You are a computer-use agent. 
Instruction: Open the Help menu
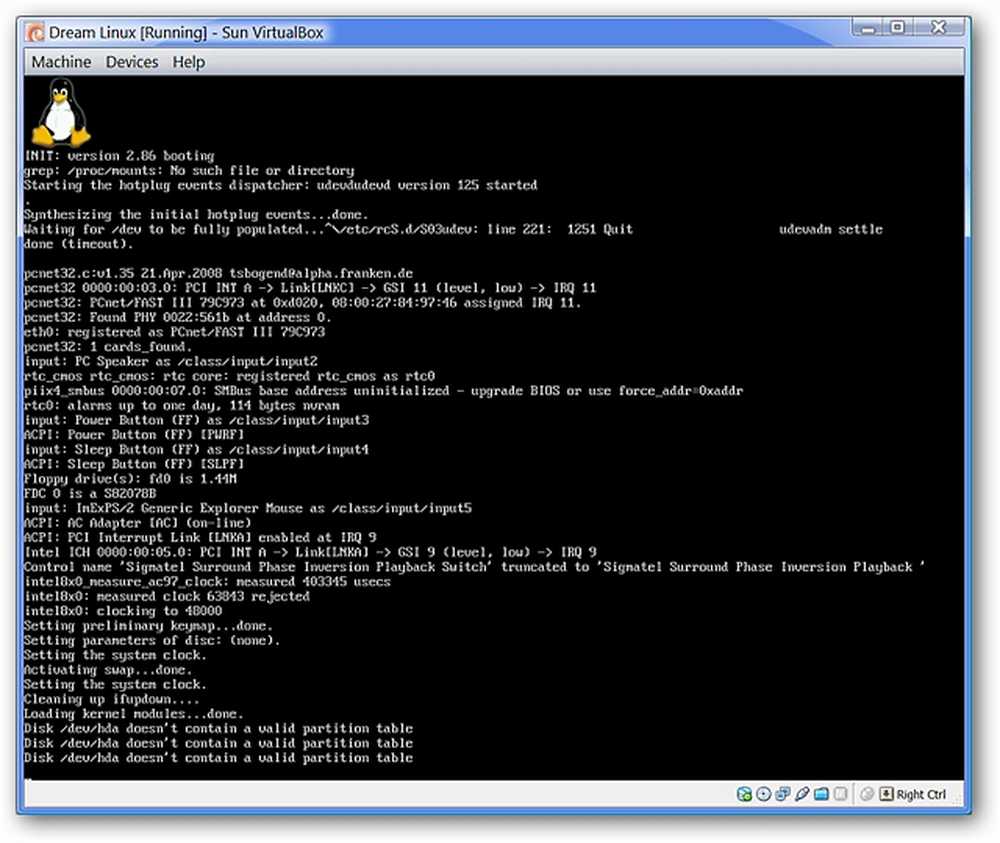(189, 62)
